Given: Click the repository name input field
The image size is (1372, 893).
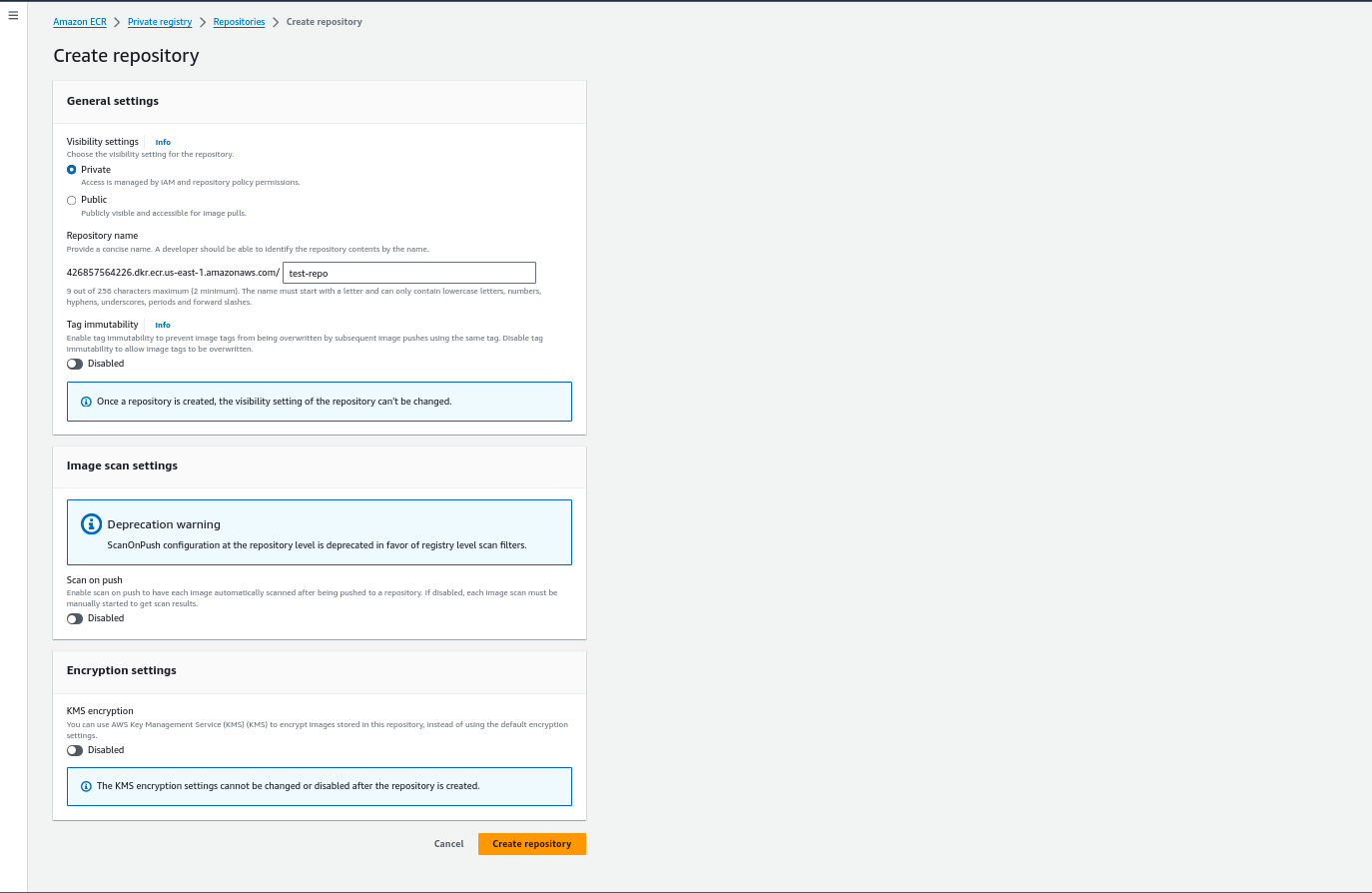Looking at the screenshot, I should pos(409,273).
